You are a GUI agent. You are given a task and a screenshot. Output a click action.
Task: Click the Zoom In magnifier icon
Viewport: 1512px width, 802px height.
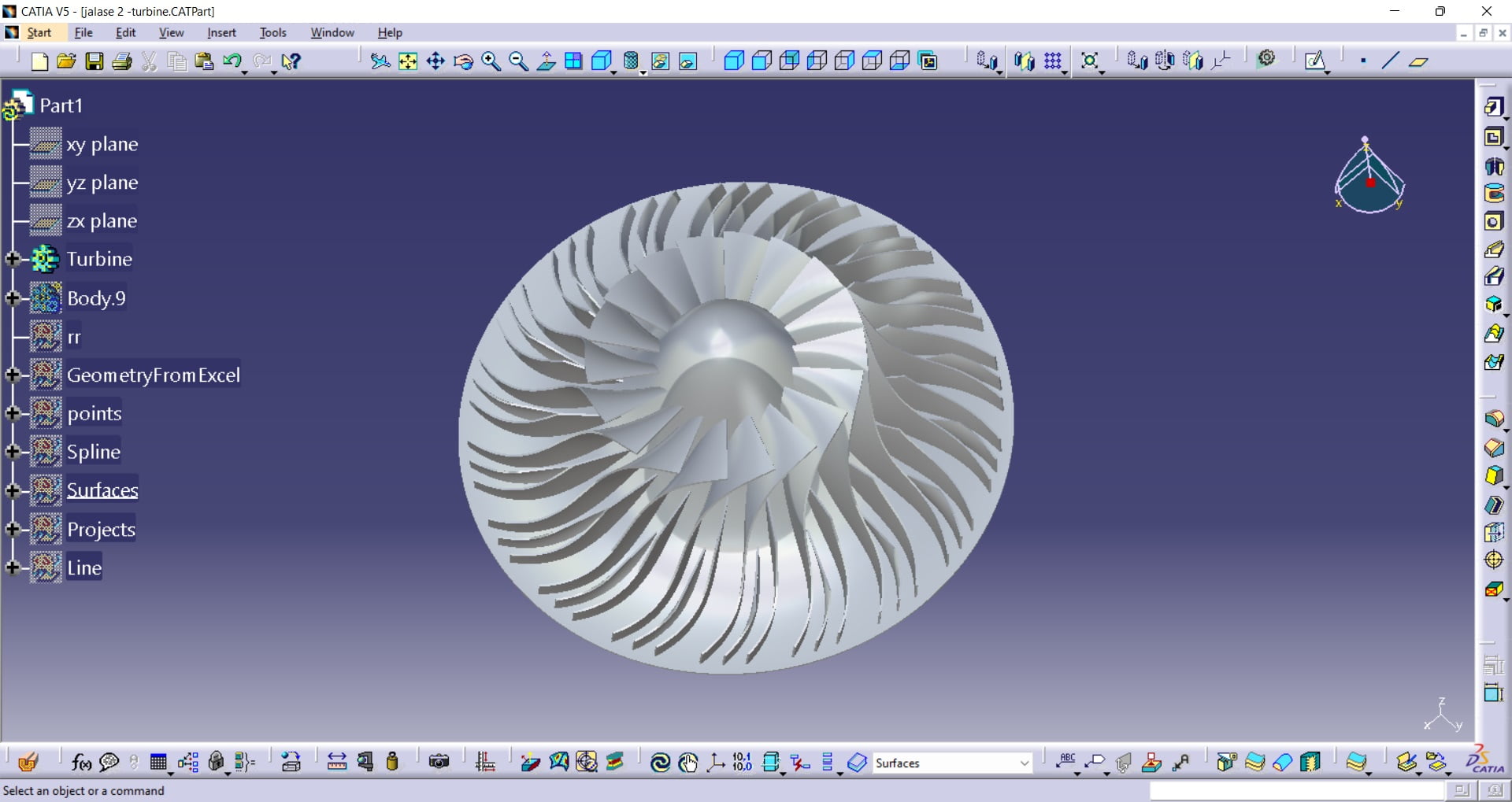pos(491,61)
